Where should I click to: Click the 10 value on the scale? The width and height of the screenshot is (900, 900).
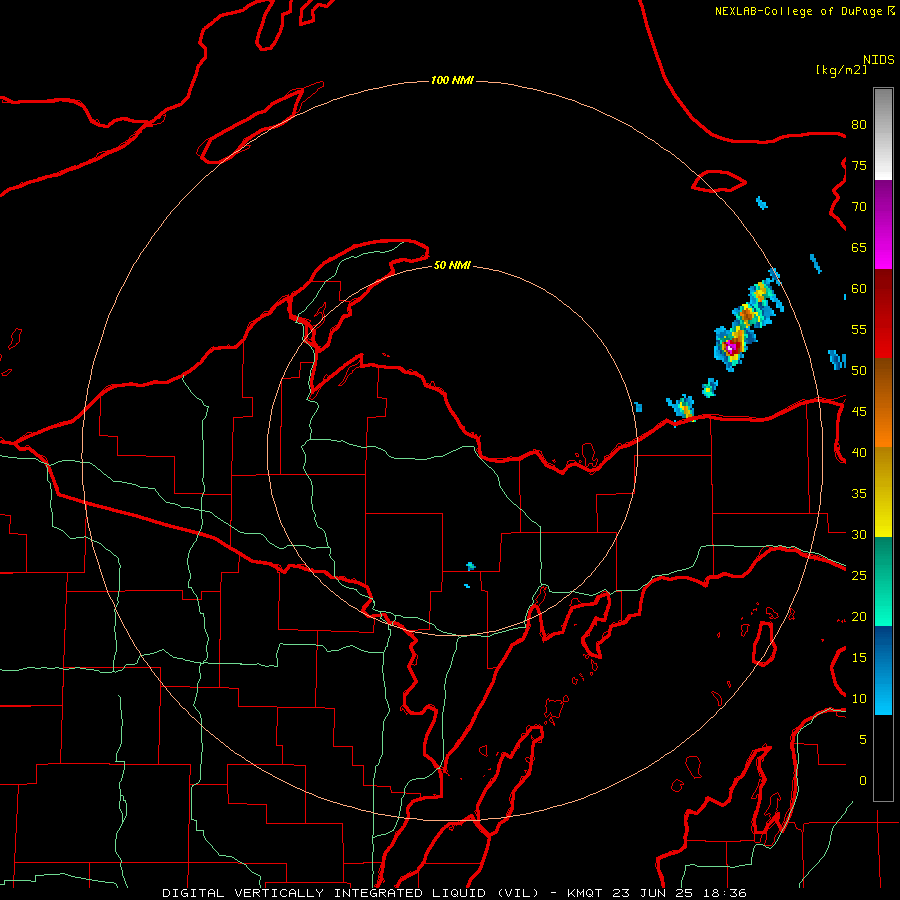[859, 699]
